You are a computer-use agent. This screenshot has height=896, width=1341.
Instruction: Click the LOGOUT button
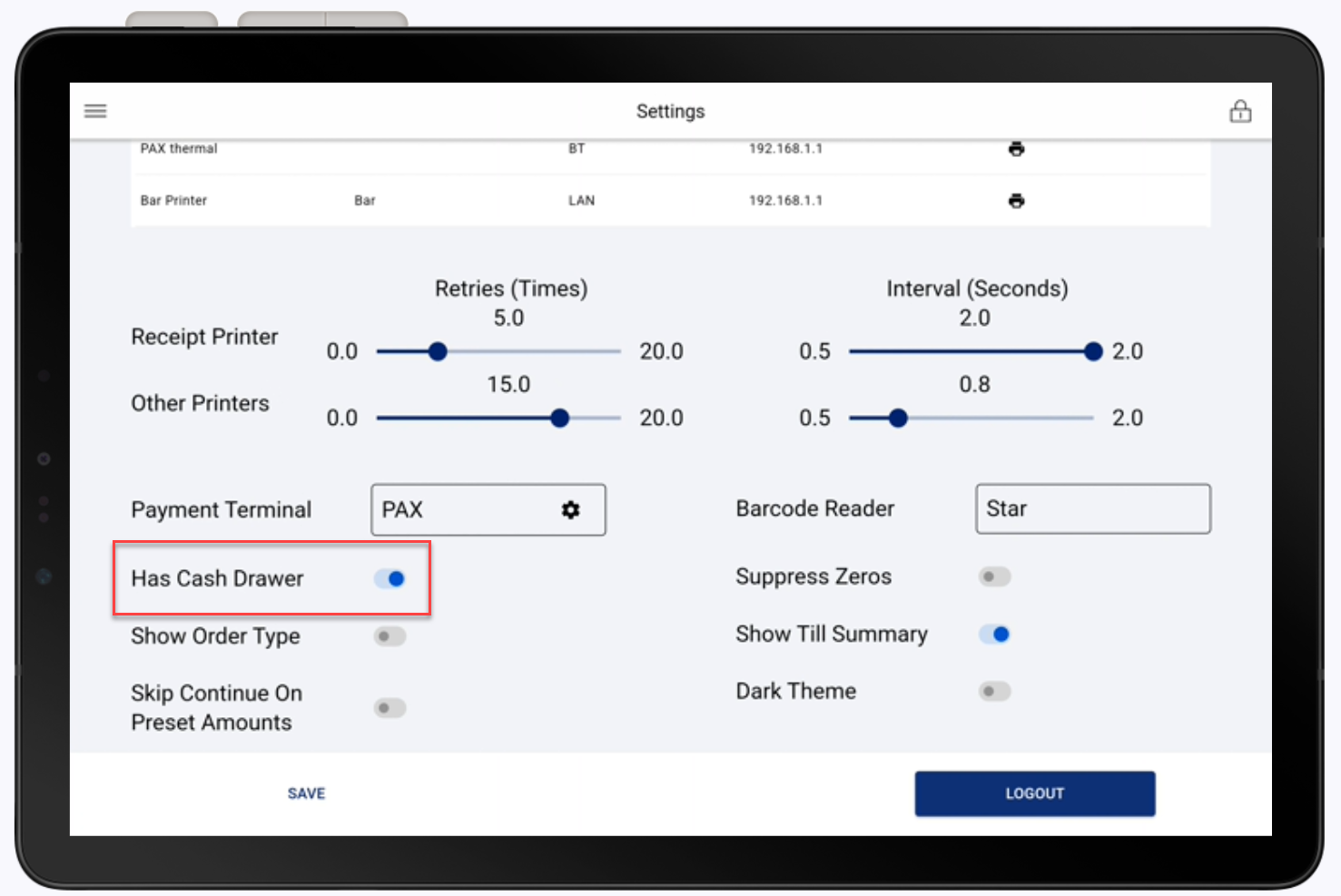1034,793
